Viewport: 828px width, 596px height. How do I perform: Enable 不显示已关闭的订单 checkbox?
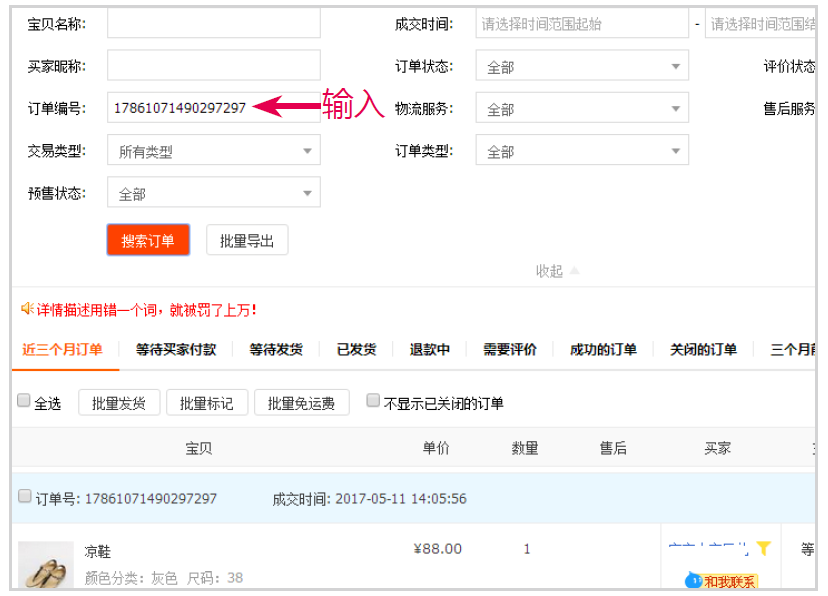click(x=373, y=401)
